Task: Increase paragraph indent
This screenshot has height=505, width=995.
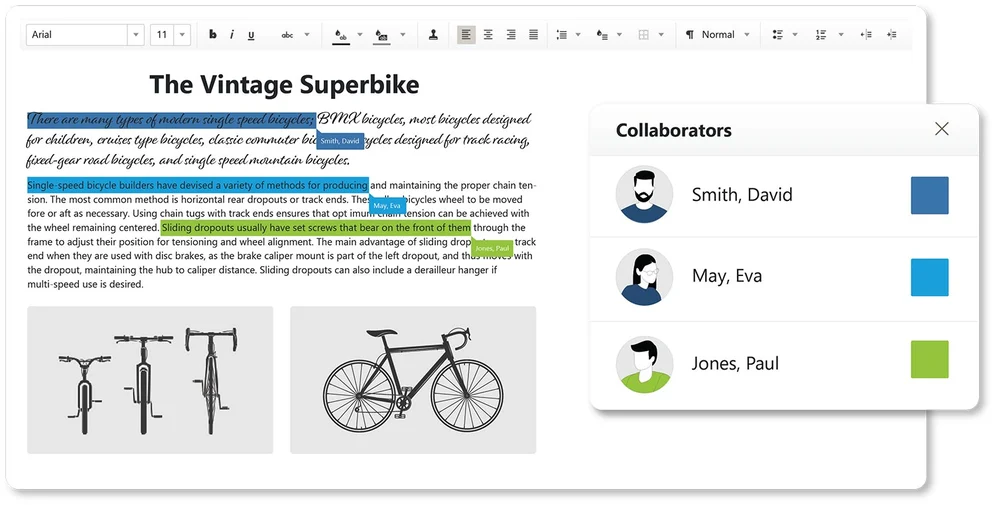Action: (x=891, y=35)
